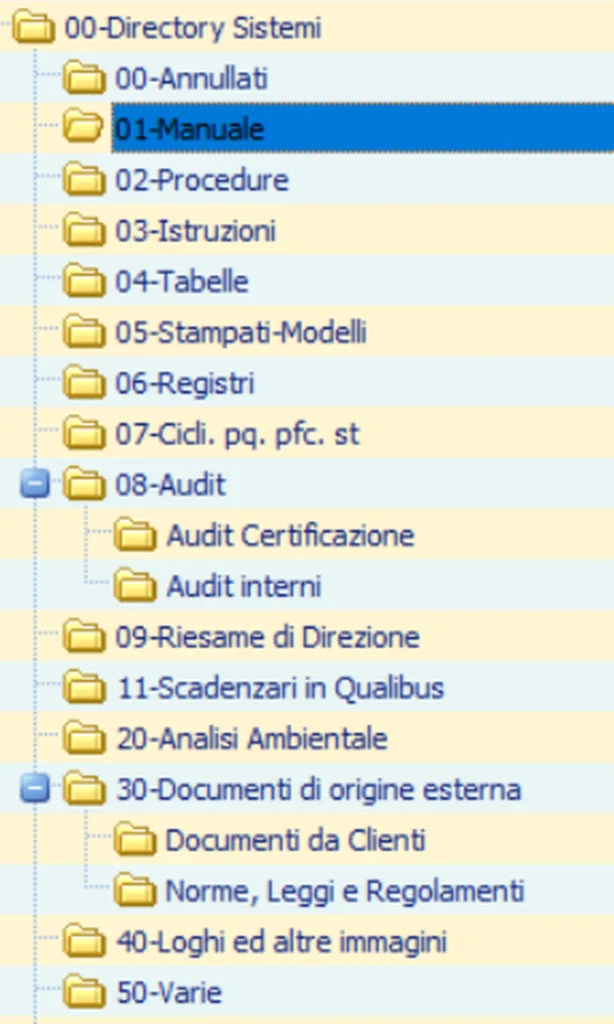Collapse the 08-Audit branch
The width and height of the screenshot is (614, 1024).
tap(33, 484)
